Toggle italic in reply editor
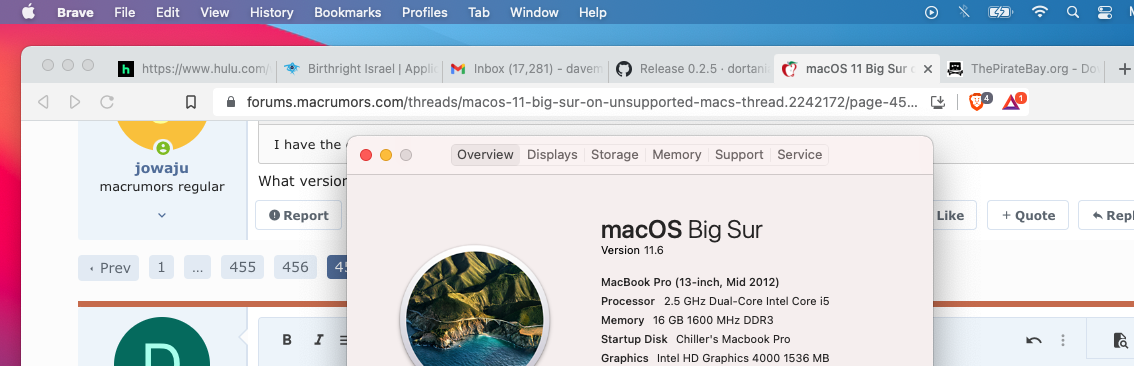 318,340
